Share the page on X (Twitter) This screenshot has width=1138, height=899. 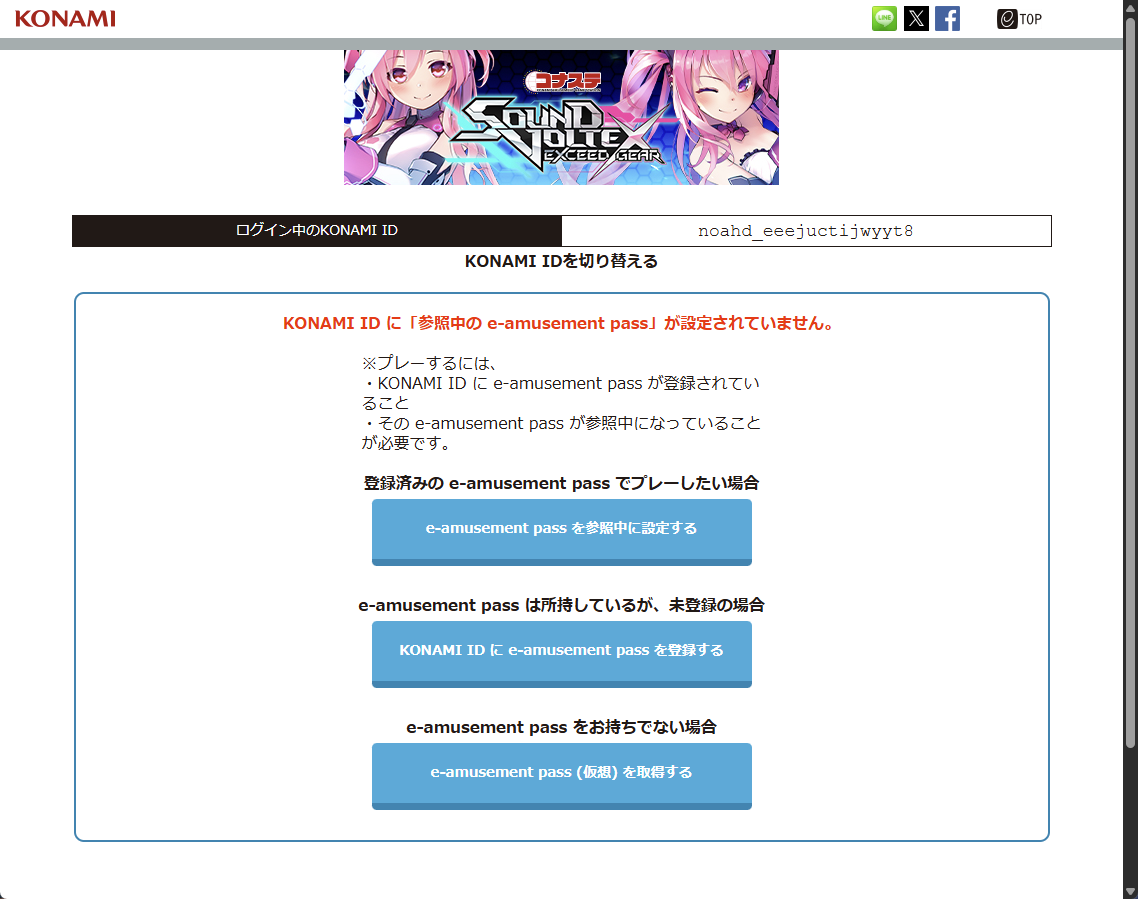pos(916,19)
